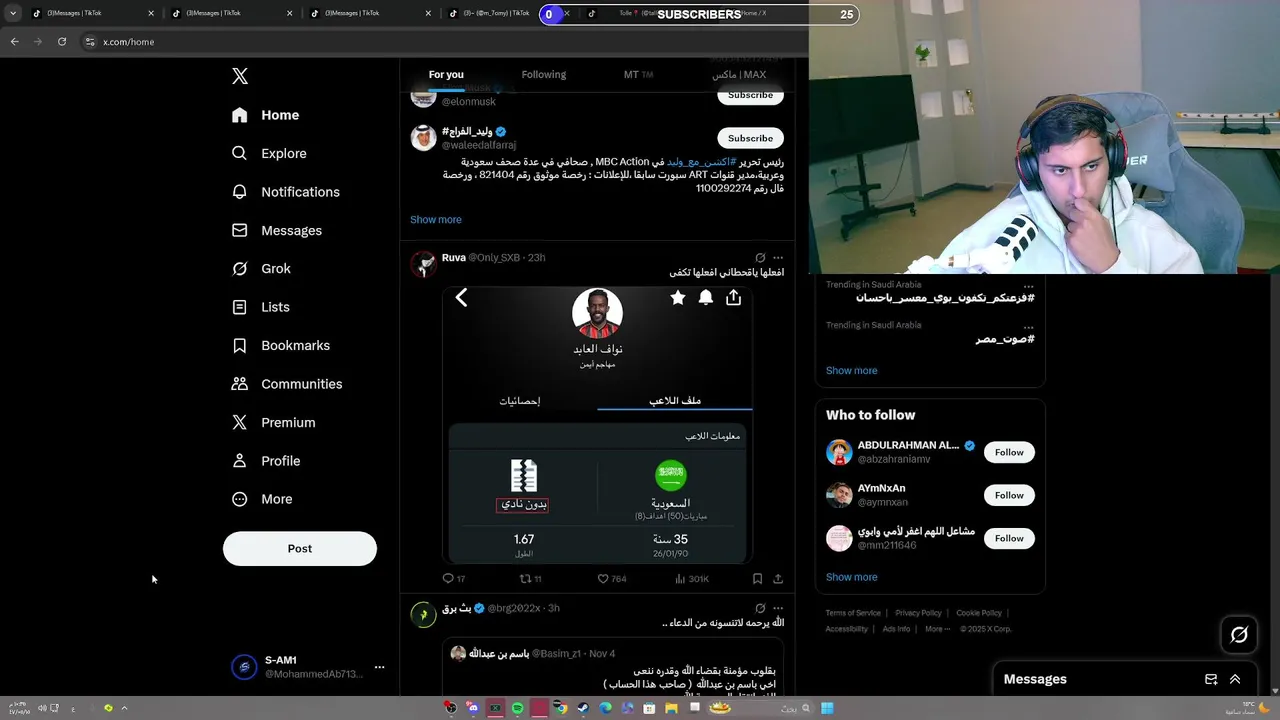Follow the AYmNxAn account
The width and height of the screenshot is (1280, 720).
point(1009,495)
